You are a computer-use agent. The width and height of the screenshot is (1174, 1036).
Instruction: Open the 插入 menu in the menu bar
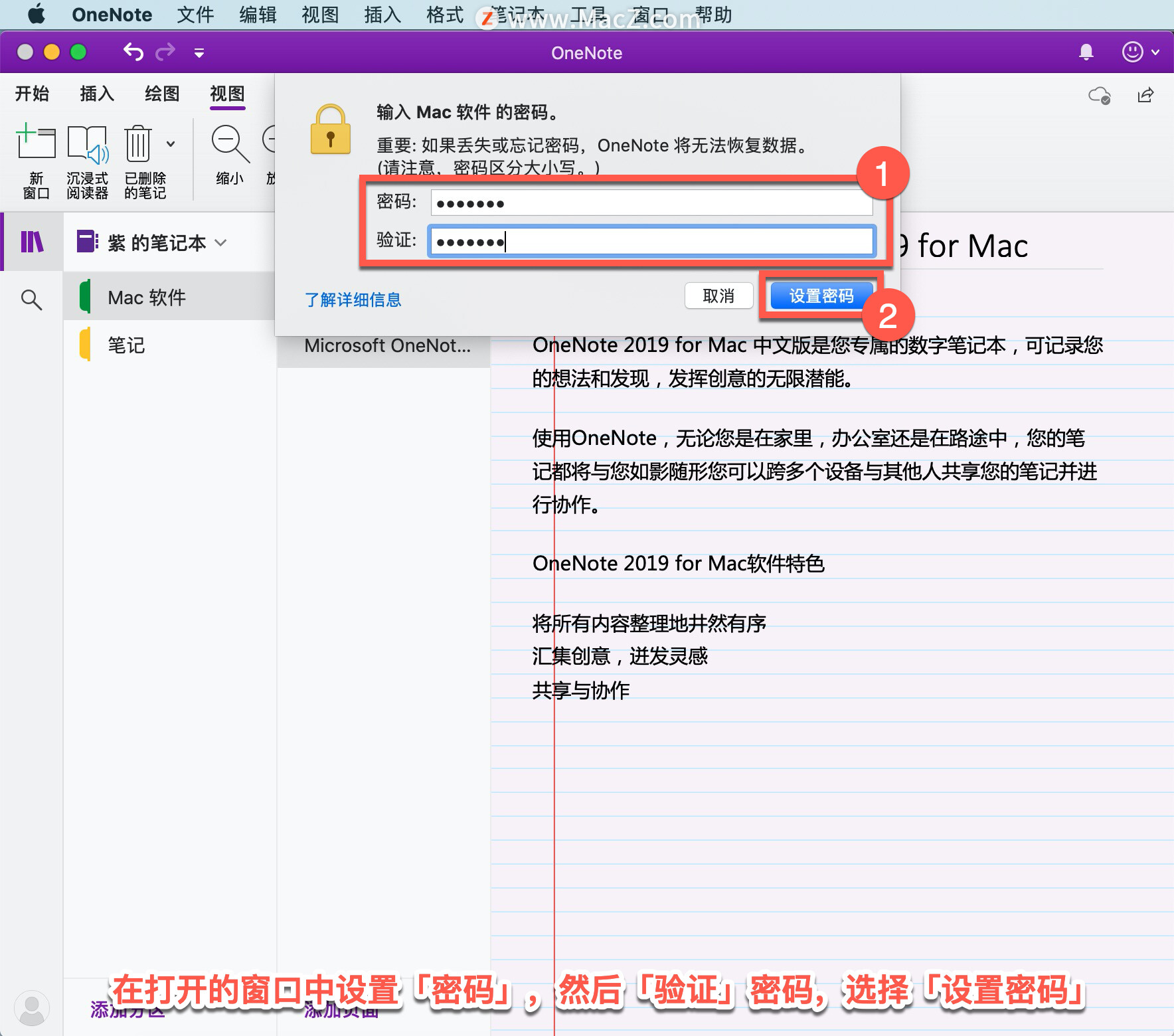(x=382, y=14)
